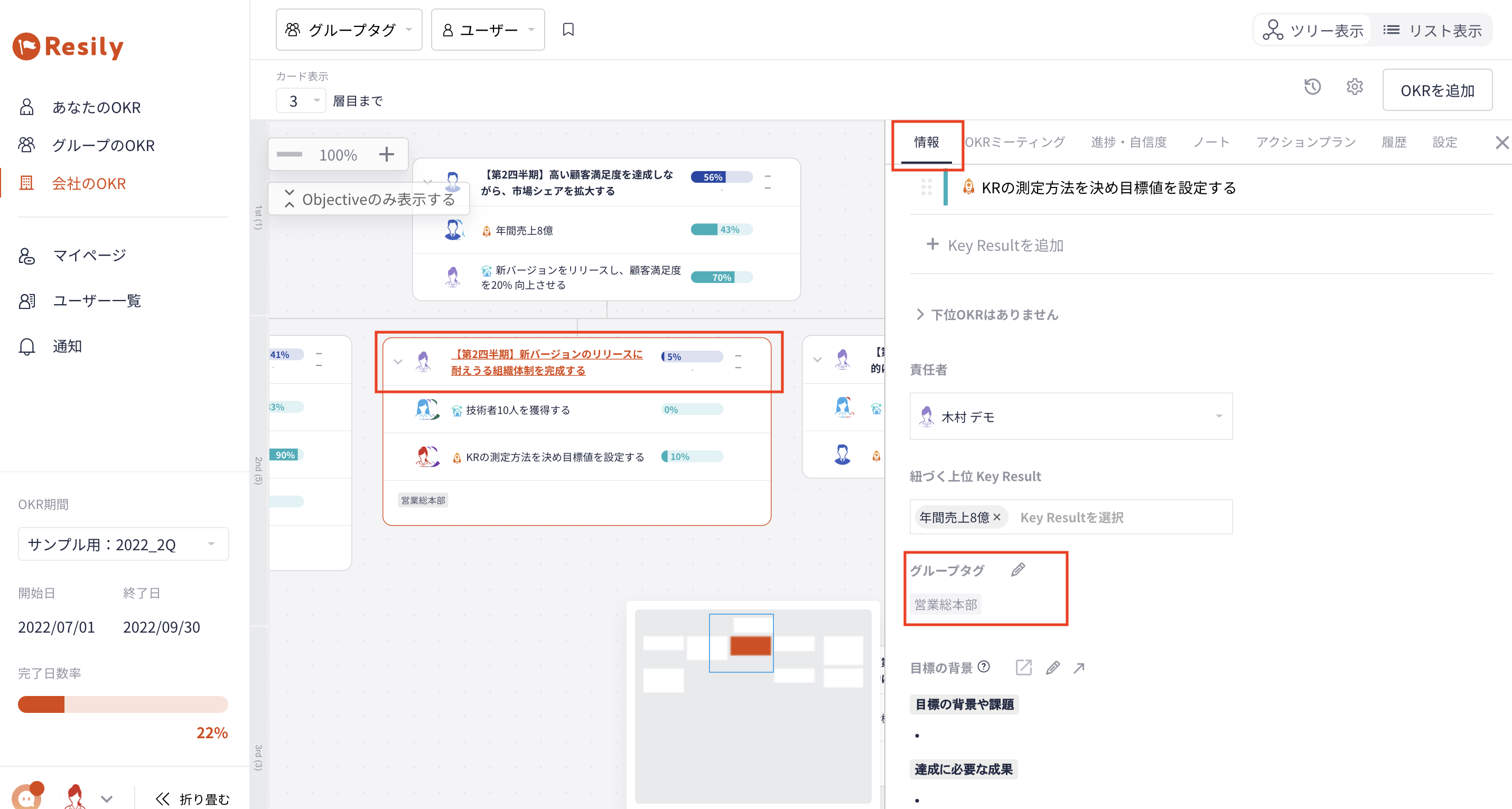The image size is (1512, 809).
Task: Open user menu chevron beside avatar
Action: click(106, 798)
